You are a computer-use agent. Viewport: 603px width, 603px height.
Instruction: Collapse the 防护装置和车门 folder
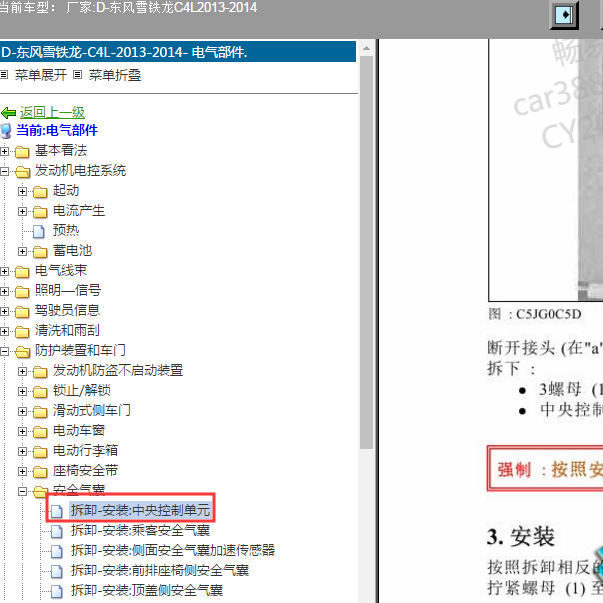(x=4, y=351)
